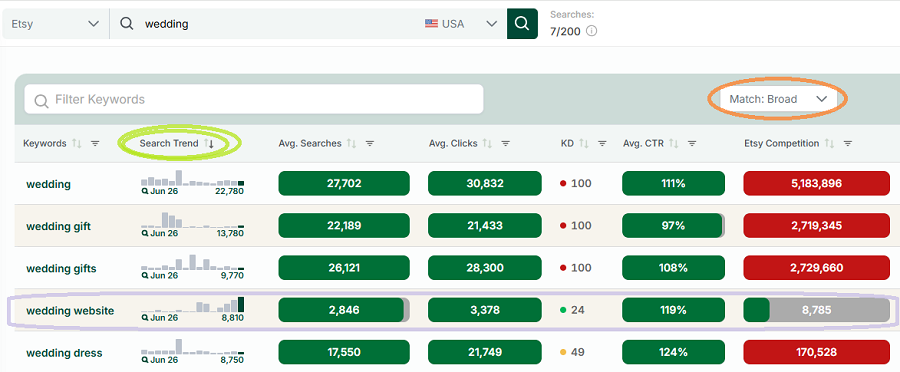Viewport: 900px width, 372px height.
Task: Click the 111% CTR value
Action: click(x=673, y=184)
